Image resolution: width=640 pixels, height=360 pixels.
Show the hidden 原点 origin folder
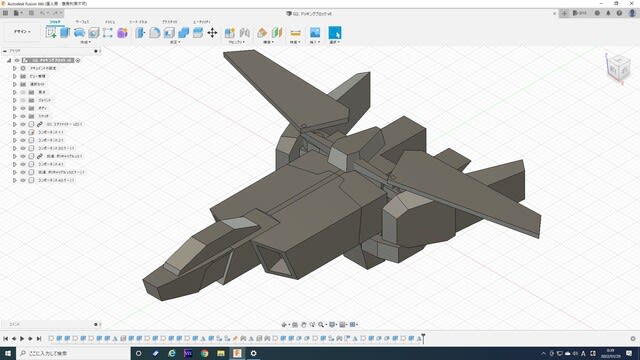(x=23, y=92)
